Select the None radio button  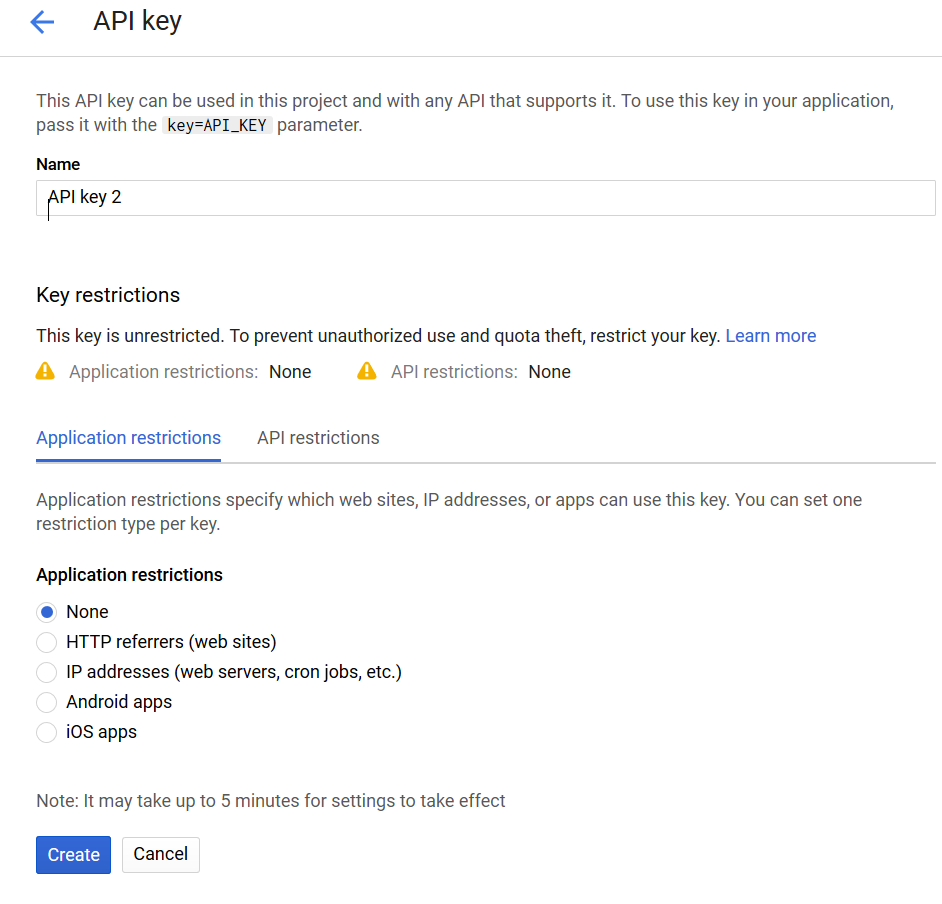point(46,612)
